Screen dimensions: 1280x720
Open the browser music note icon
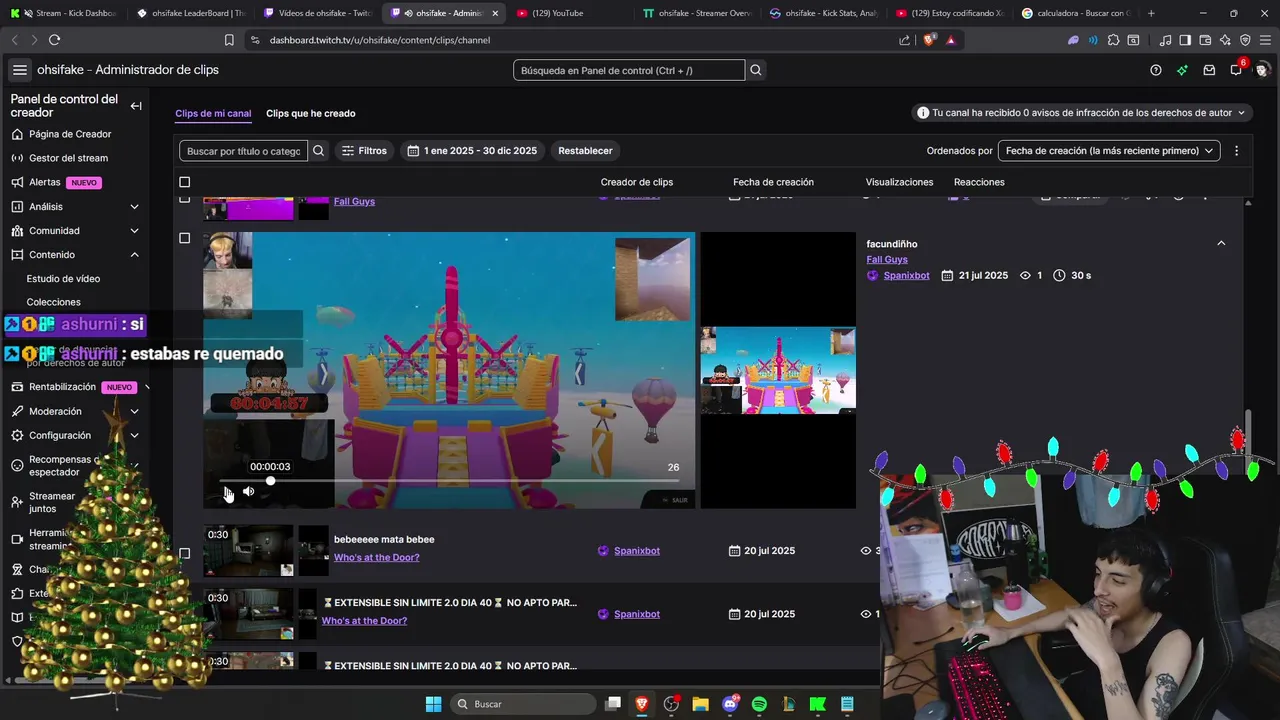(1165, 40)
